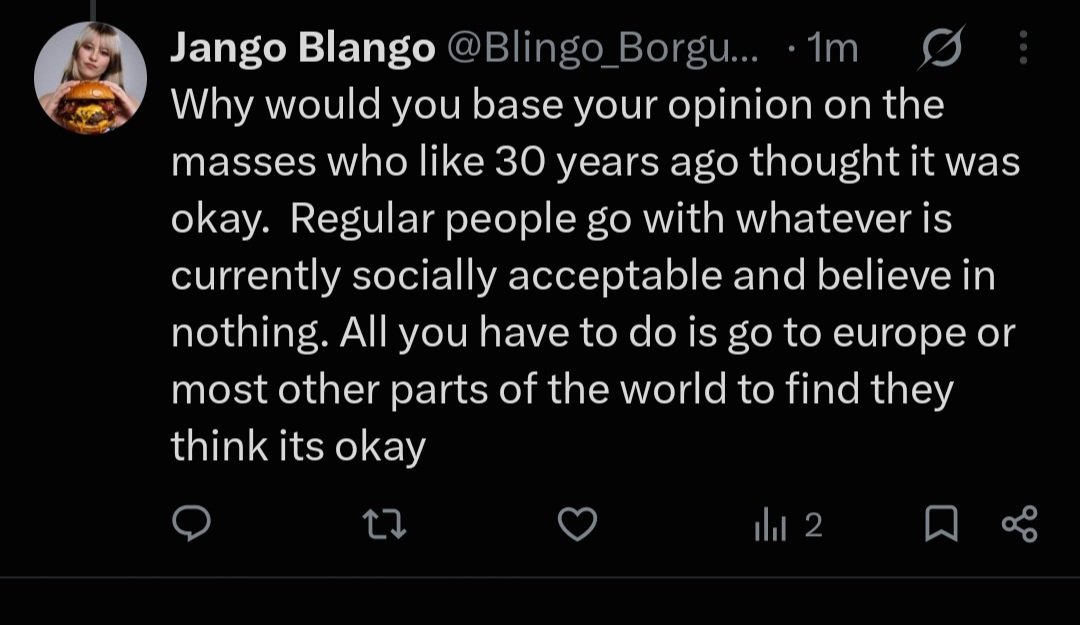
Task: Open the view analytics bar-chart icon
Action: (x=770, y=524)
